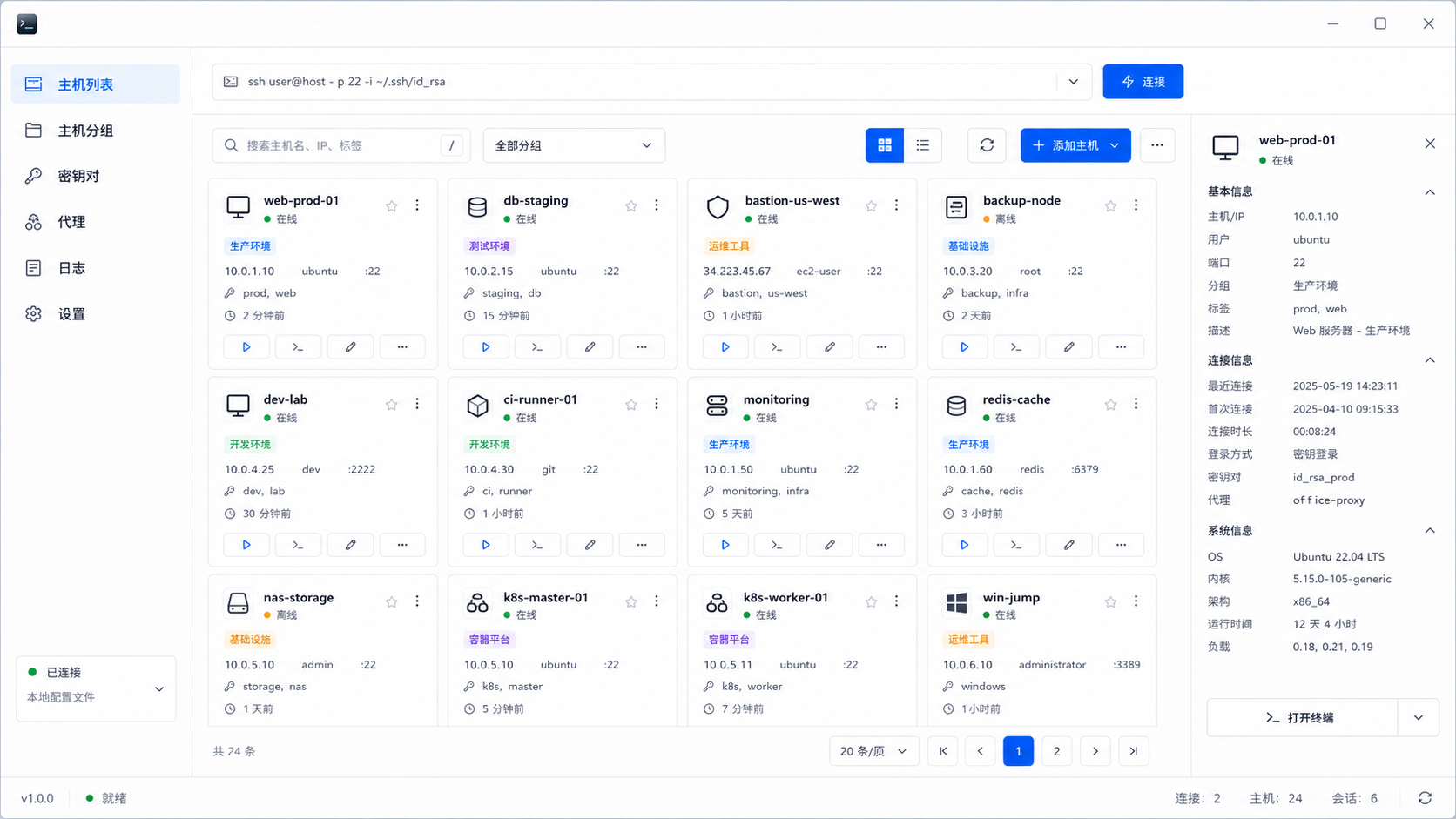
Task: Open terminal icon on dev-lab card
Action: tap(298, 545)
